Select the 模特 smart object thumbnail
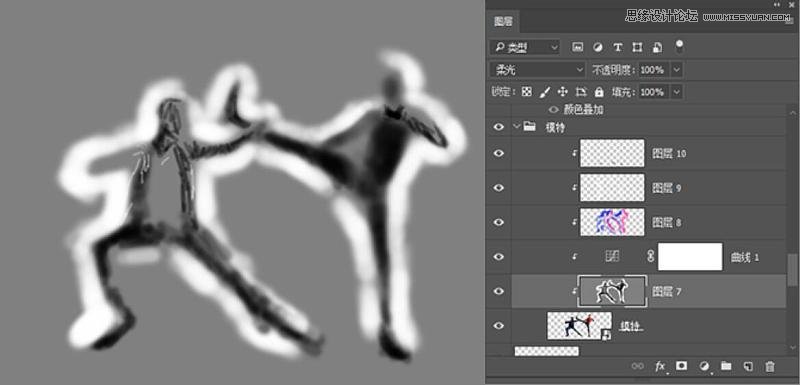800x385 pixels. [579, 326]
